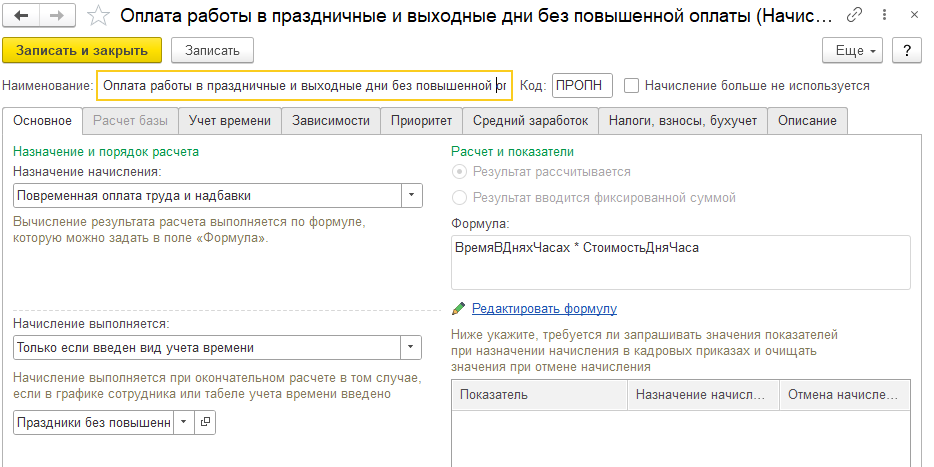Click the 'Записать и закрыть' button
934x467 pixels.
(x=83, y=50)
